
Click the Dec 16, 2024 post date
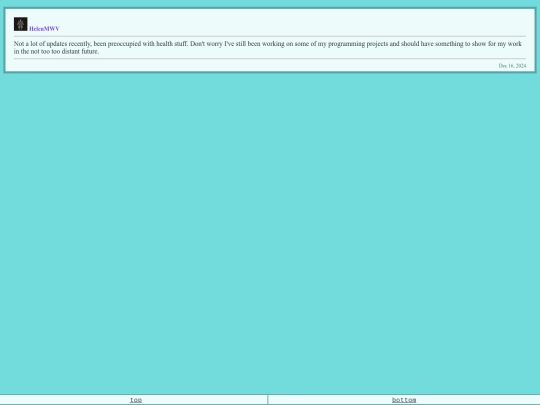(x=512, y=66)
